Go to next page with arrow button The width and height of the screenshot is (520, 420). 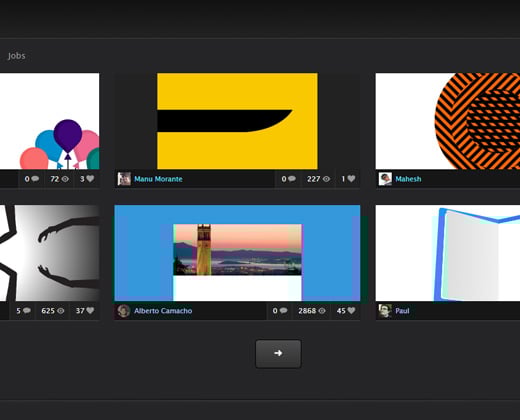tap(278, 354)
